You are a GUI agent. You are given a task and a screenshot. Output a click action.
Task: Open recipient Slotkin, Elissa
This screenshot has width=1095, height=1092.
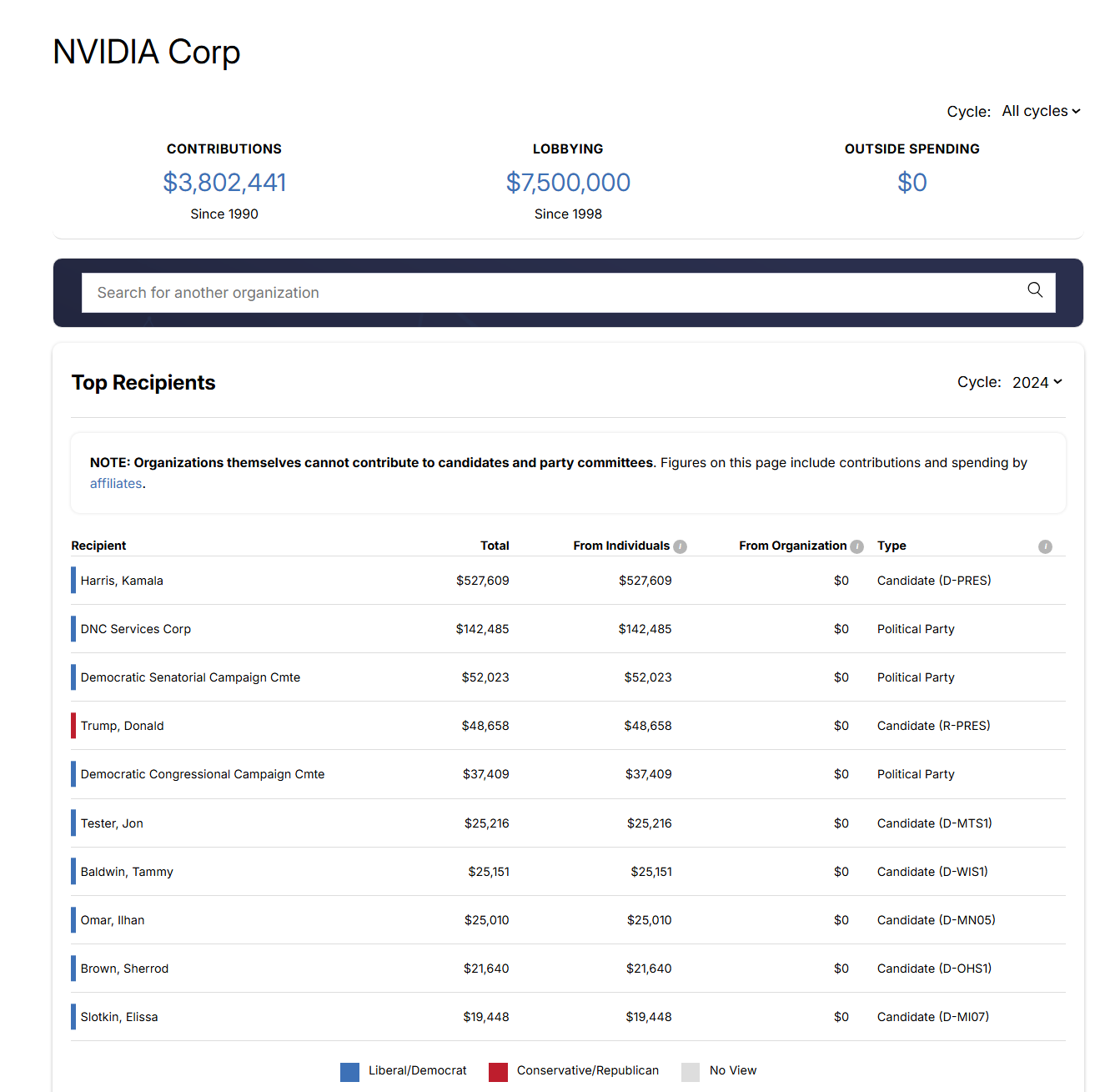[x=119, y=1017]
